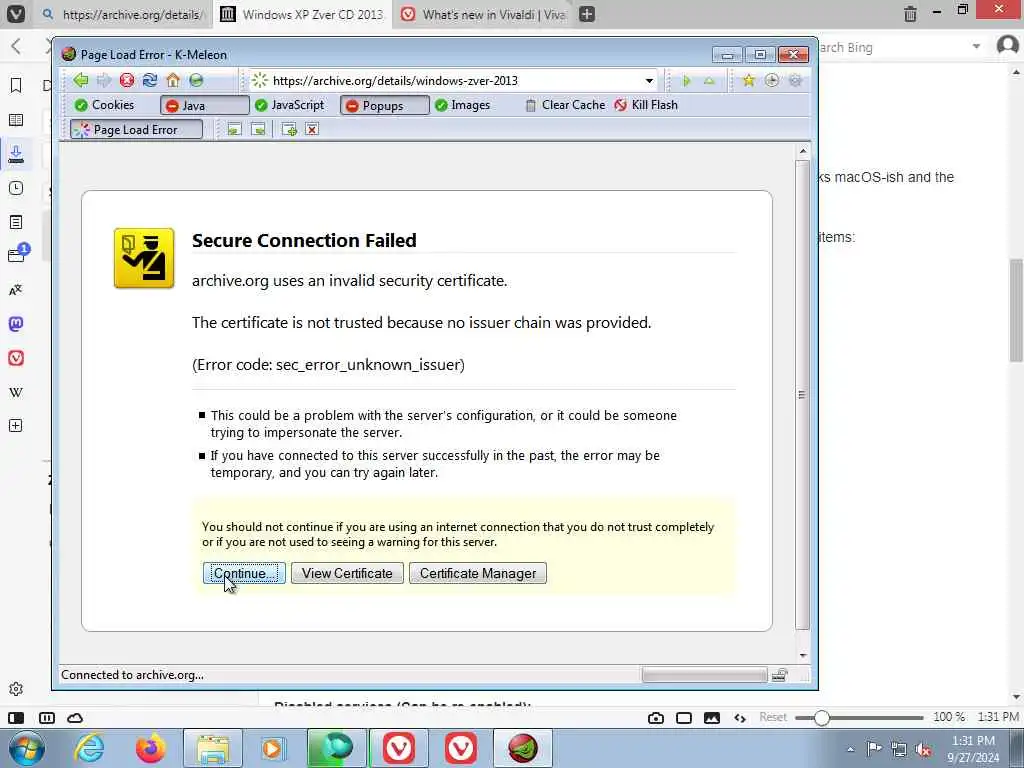Viewport: 1024px width, 768px height.
Task: Open the Mastodon web panel icon
Action: [16, 324]
